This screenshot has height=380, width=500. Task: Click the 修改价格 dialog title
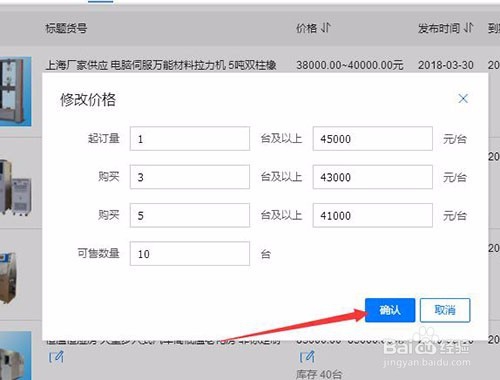tap(88, 99)
